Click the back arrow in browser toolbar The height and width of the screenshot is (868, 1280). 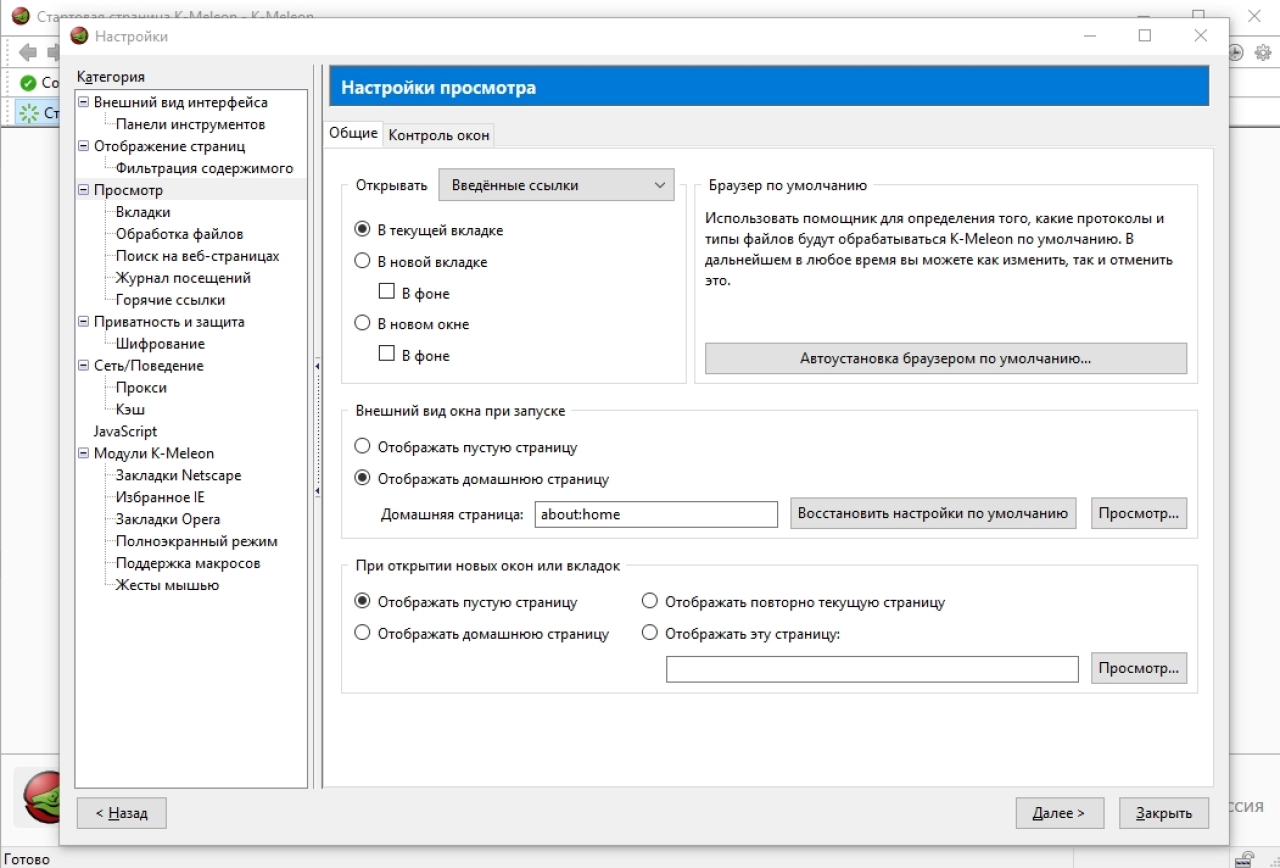click(x=28, y=52)
